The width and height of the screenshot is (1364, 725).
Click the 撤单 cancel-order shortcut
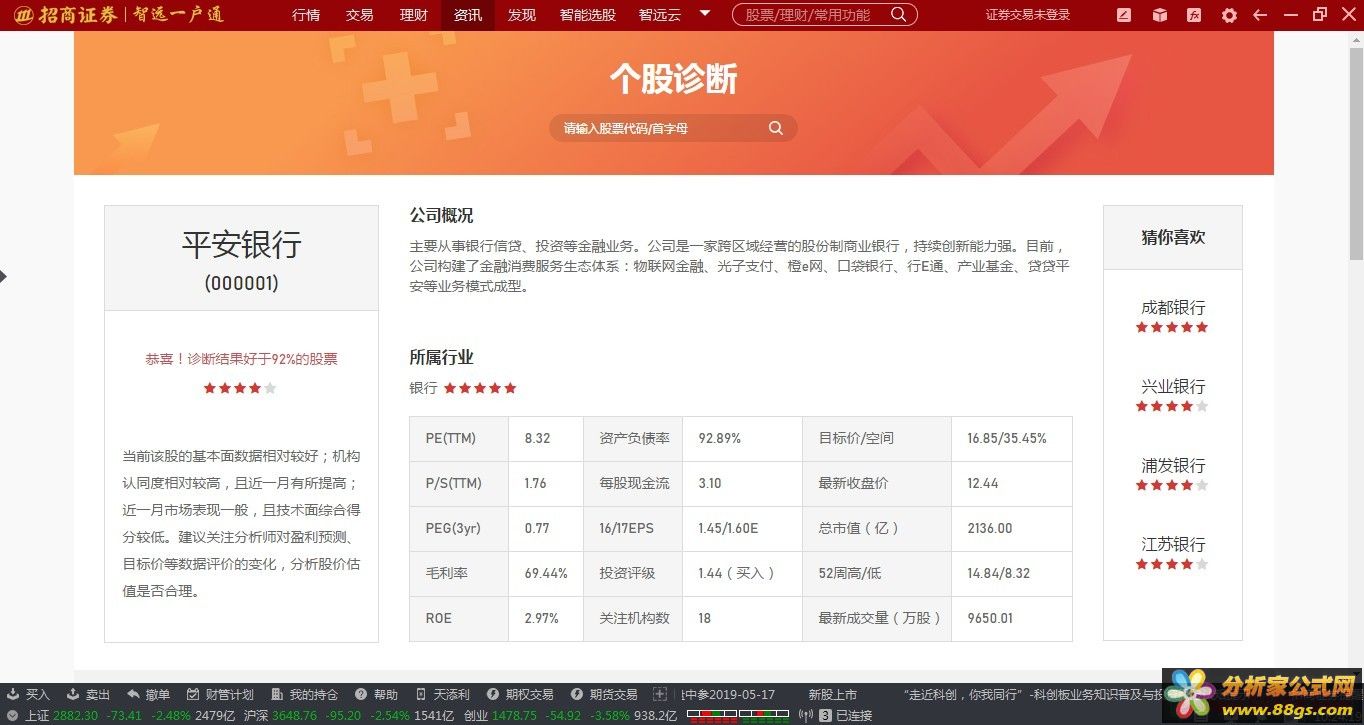coord(148,694)
